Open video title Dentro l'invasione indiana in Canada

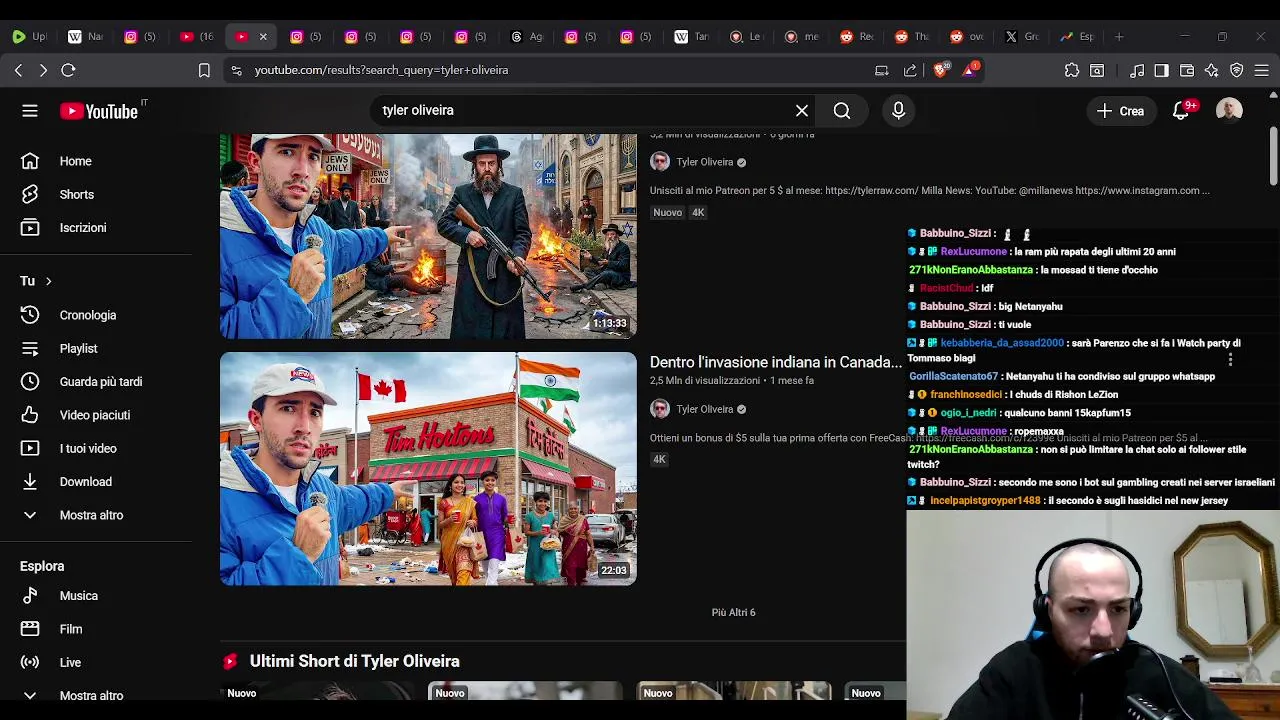coord(776,362)
